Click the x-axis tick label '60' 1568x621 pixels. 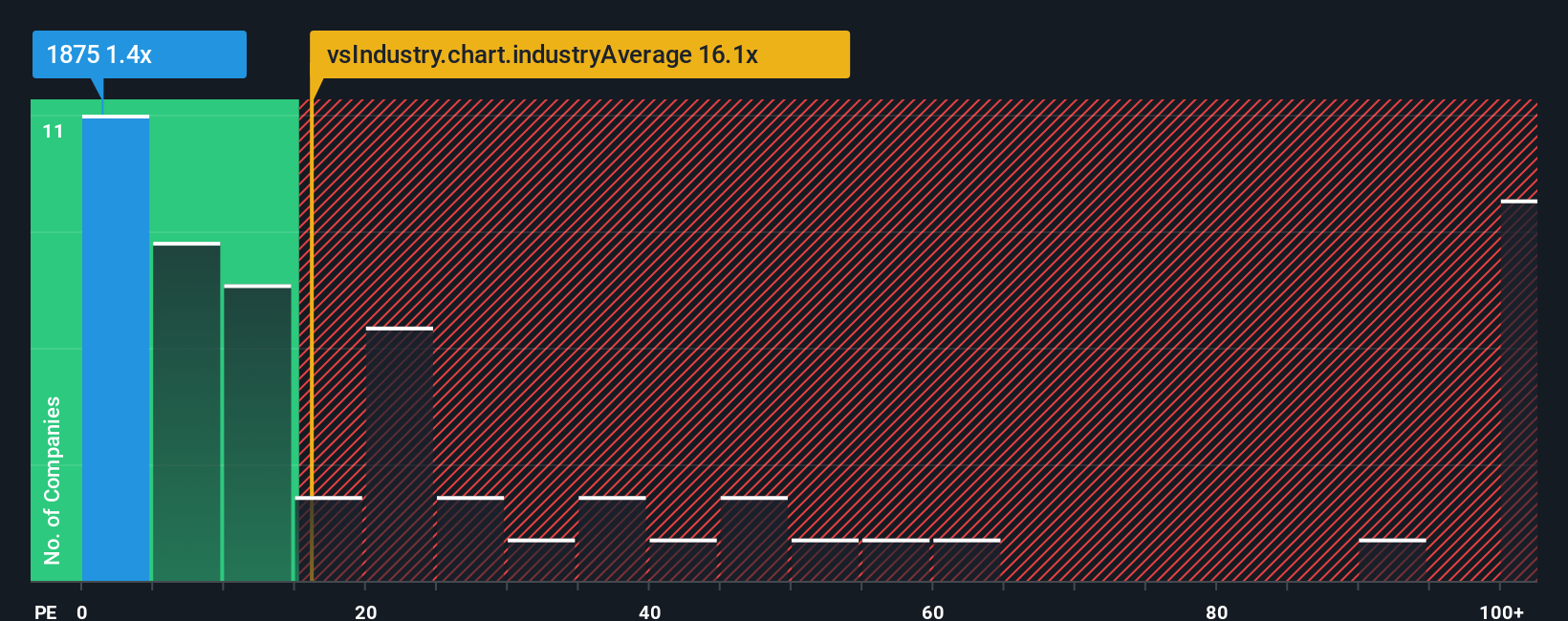933,611
